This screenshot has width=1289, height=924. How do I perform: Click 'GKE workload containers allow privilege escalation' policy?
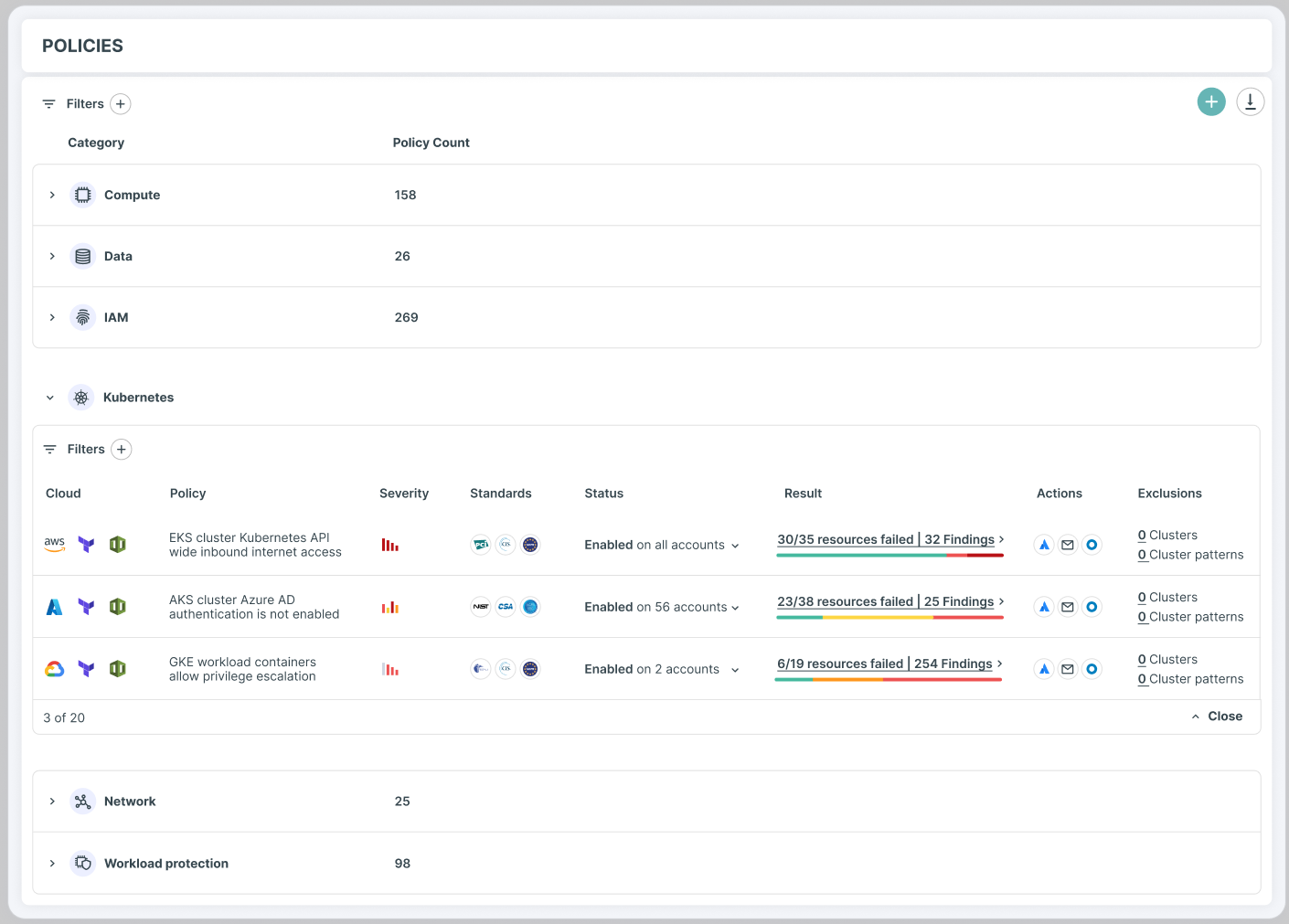242,669
